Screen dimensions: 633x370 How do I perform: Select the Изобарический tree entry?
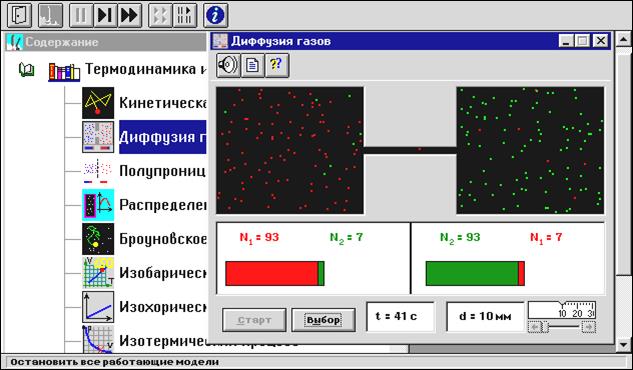coord(163,273)
